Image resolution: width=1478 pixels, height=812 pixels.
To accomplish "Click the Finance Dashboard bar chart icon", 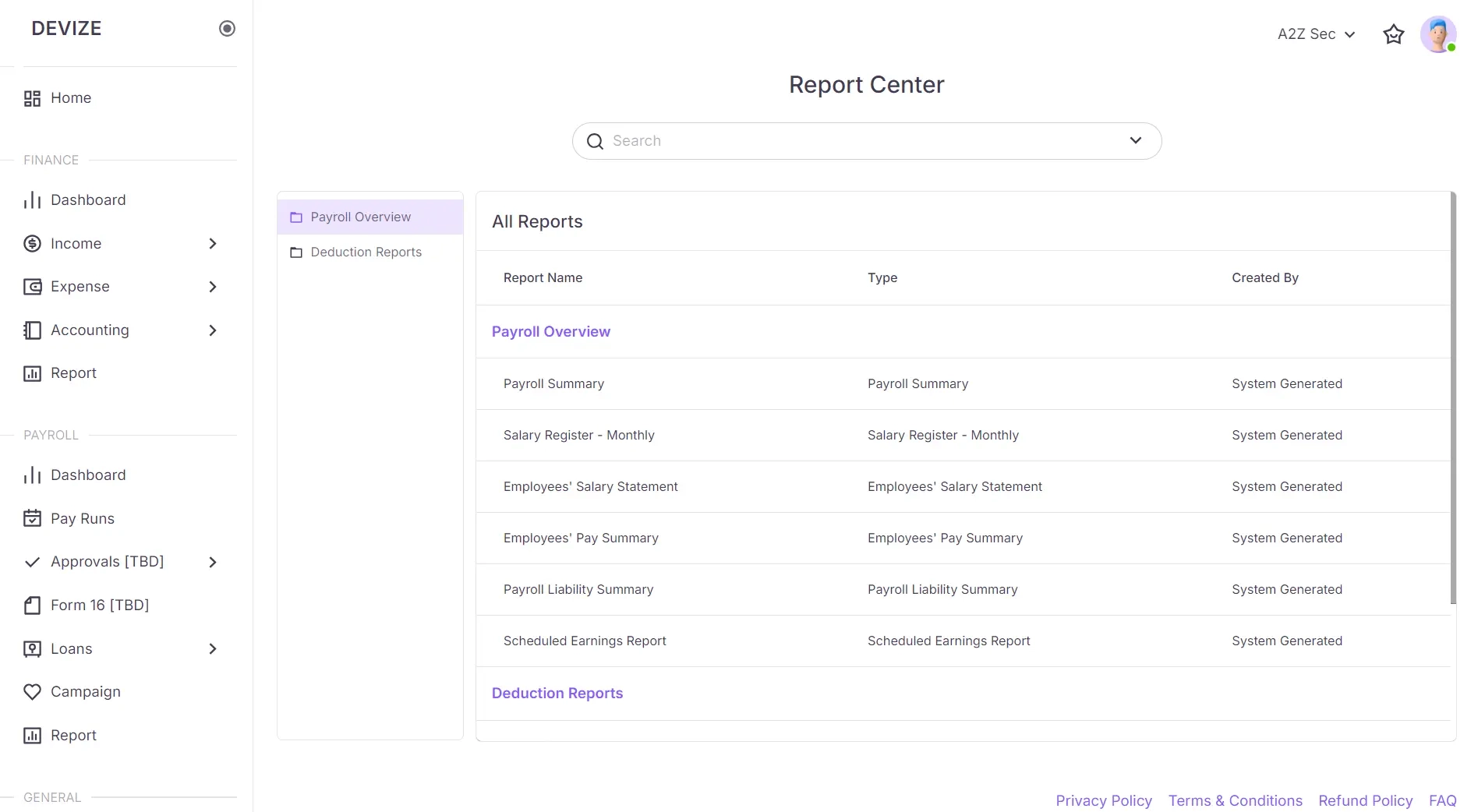I will click(32, 200).
